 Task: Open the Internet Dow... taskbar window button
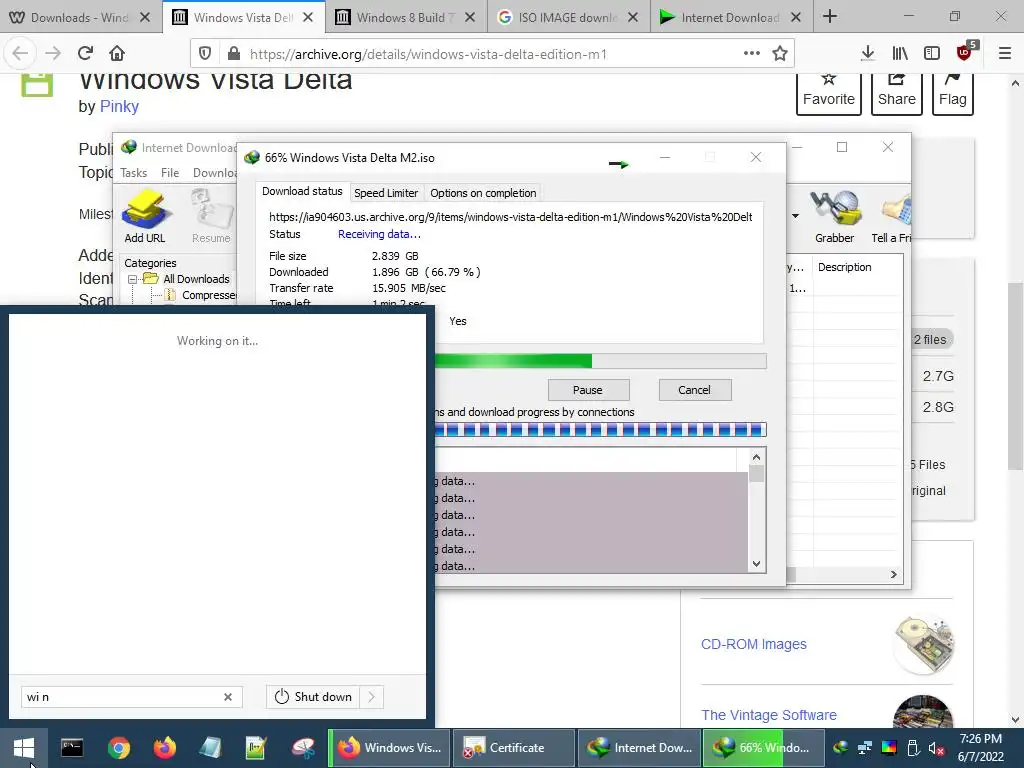click(639, 748)
